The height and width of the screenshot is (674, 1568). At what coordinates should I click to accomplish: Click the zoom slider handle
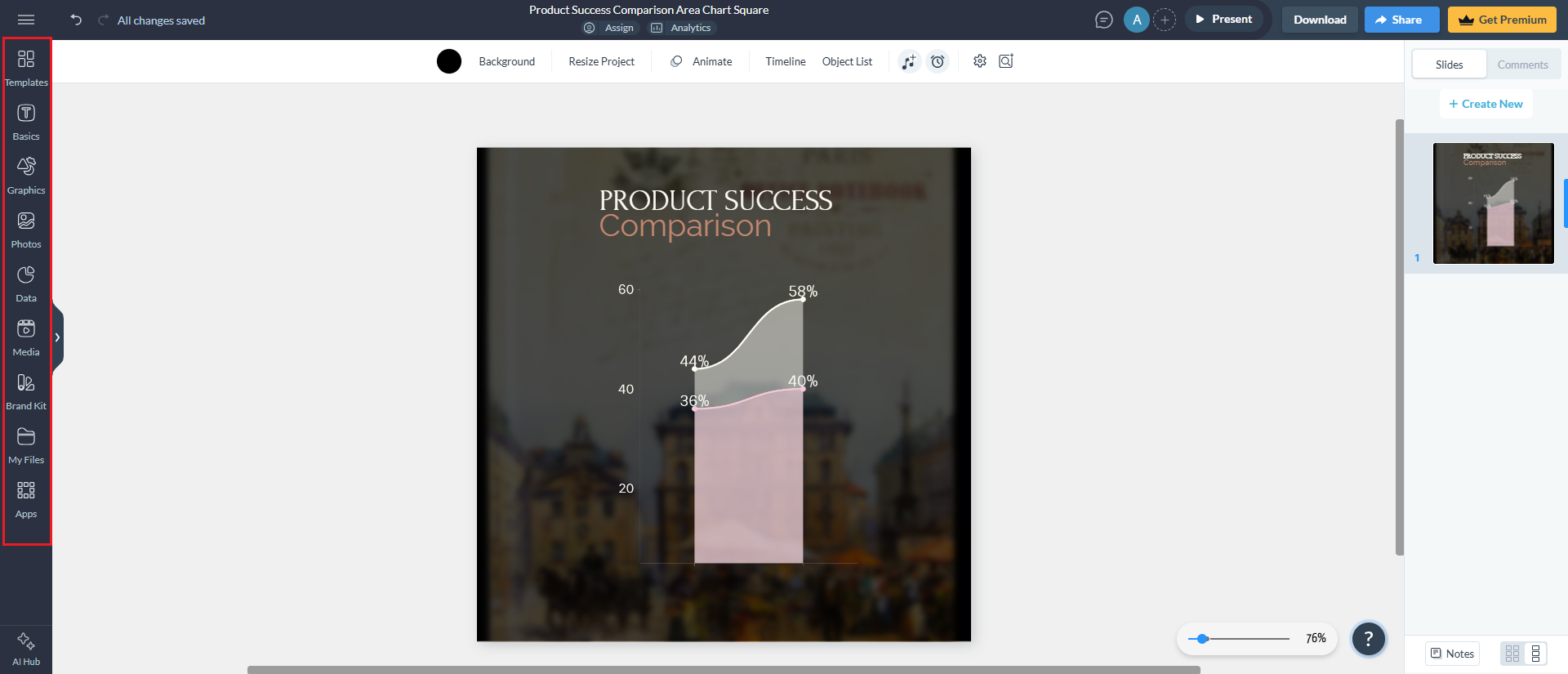pyautogui.click(x=1202, y=639)
